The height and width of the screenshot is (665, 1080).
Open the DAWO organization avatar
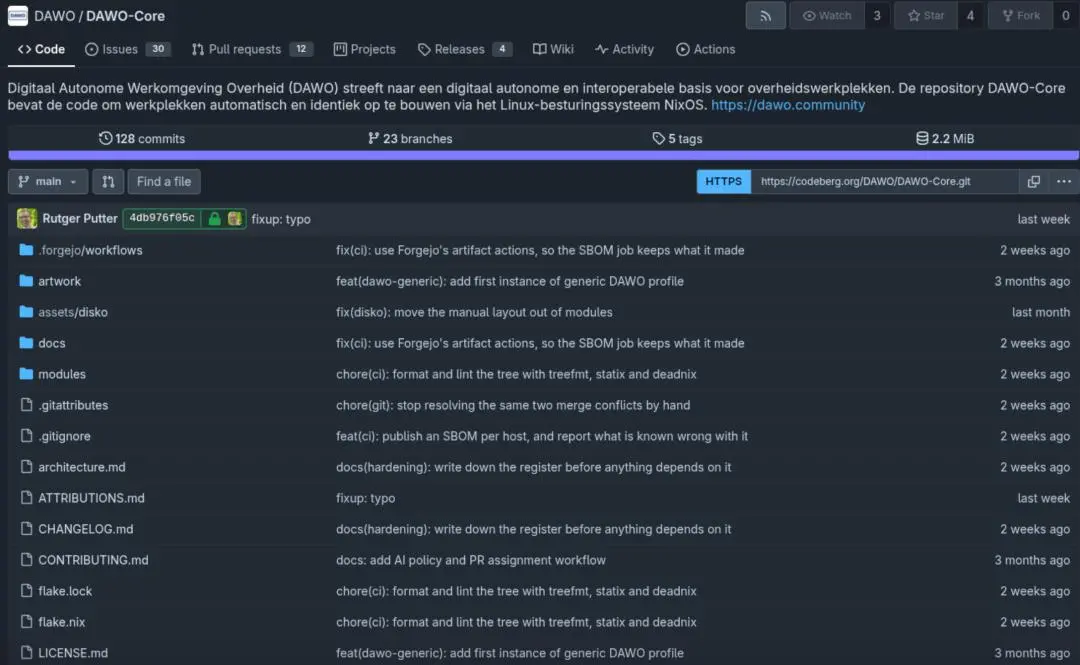point(17,16)
